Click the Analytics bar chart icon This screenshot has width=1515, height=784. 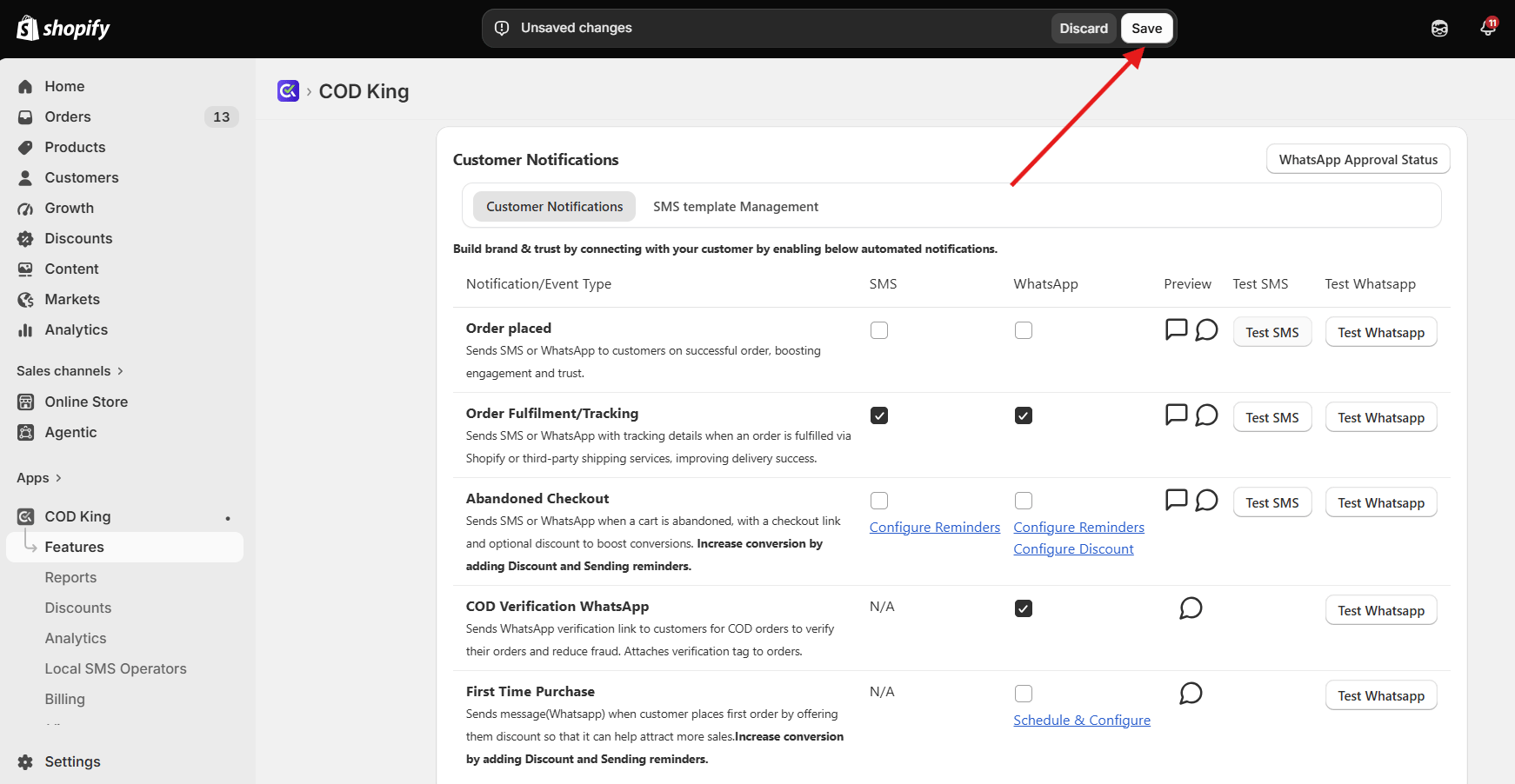(x=26, y=330)
